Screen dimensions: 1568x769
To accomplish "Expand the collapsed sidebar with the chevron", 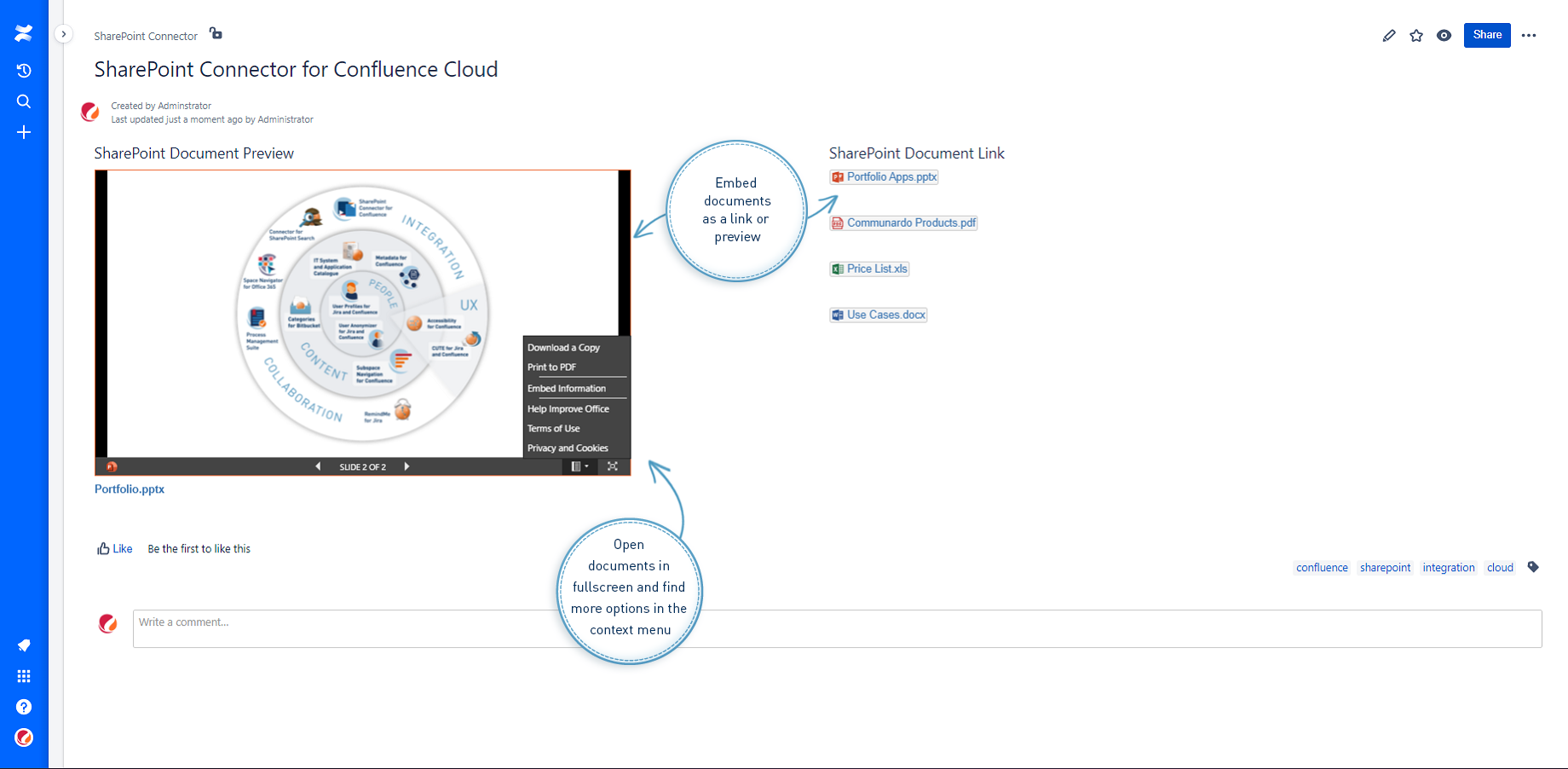I will pos(64,32).
